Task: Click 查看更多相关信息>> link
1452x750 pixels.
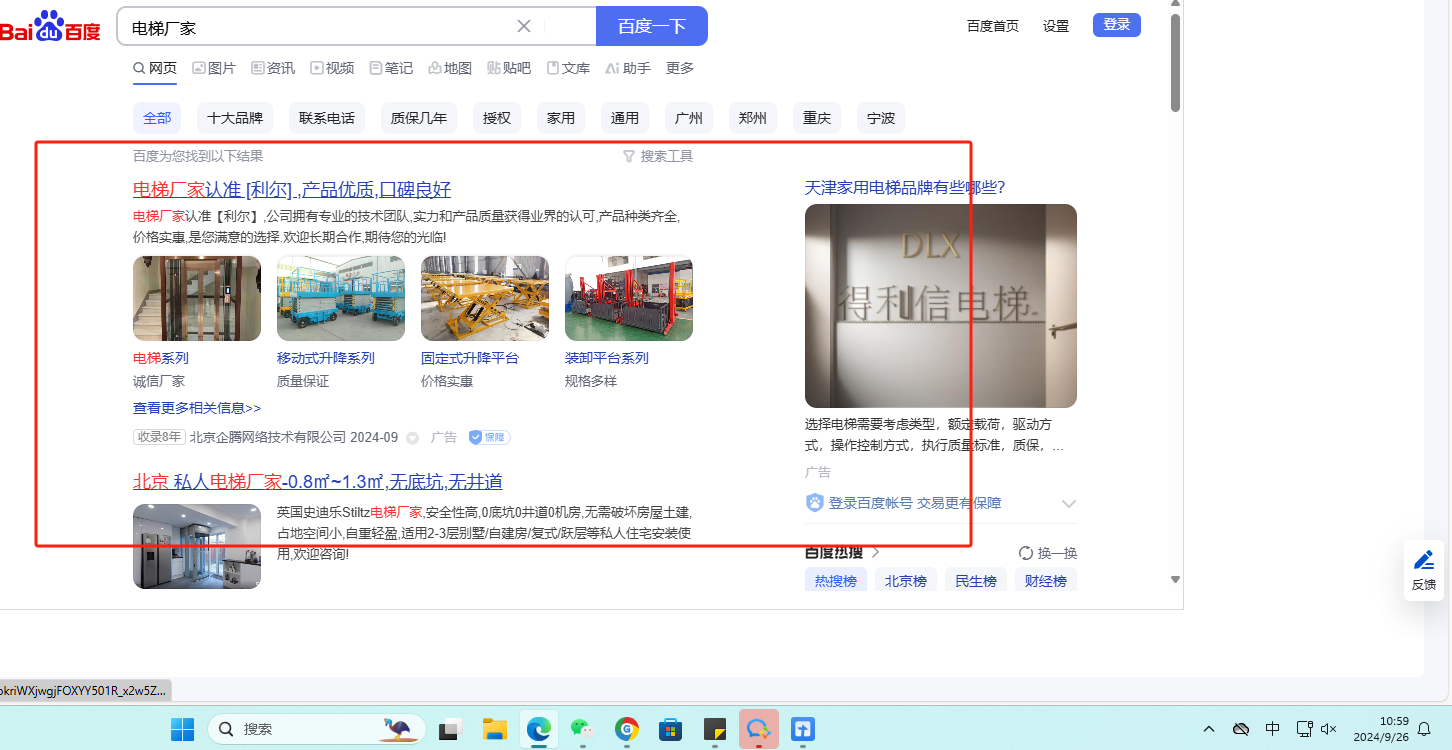Action: [197, 408]
